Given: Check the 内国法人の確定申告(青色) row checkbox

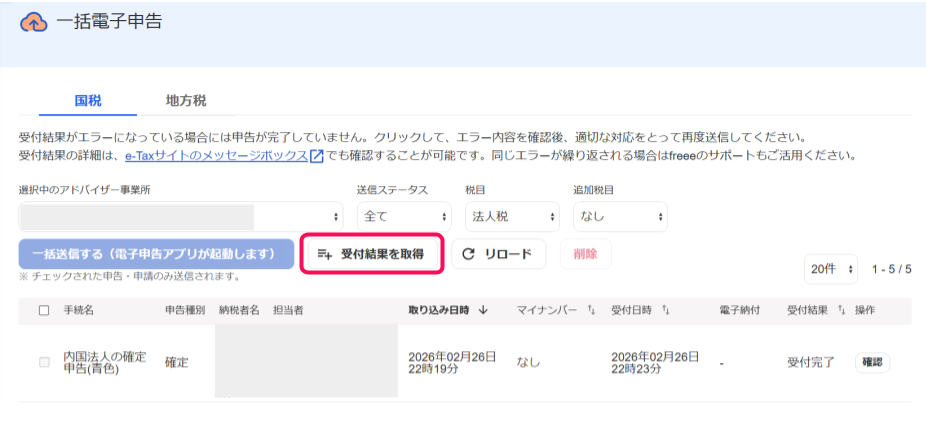Looking at the screenshot, I should coord(44,362).
